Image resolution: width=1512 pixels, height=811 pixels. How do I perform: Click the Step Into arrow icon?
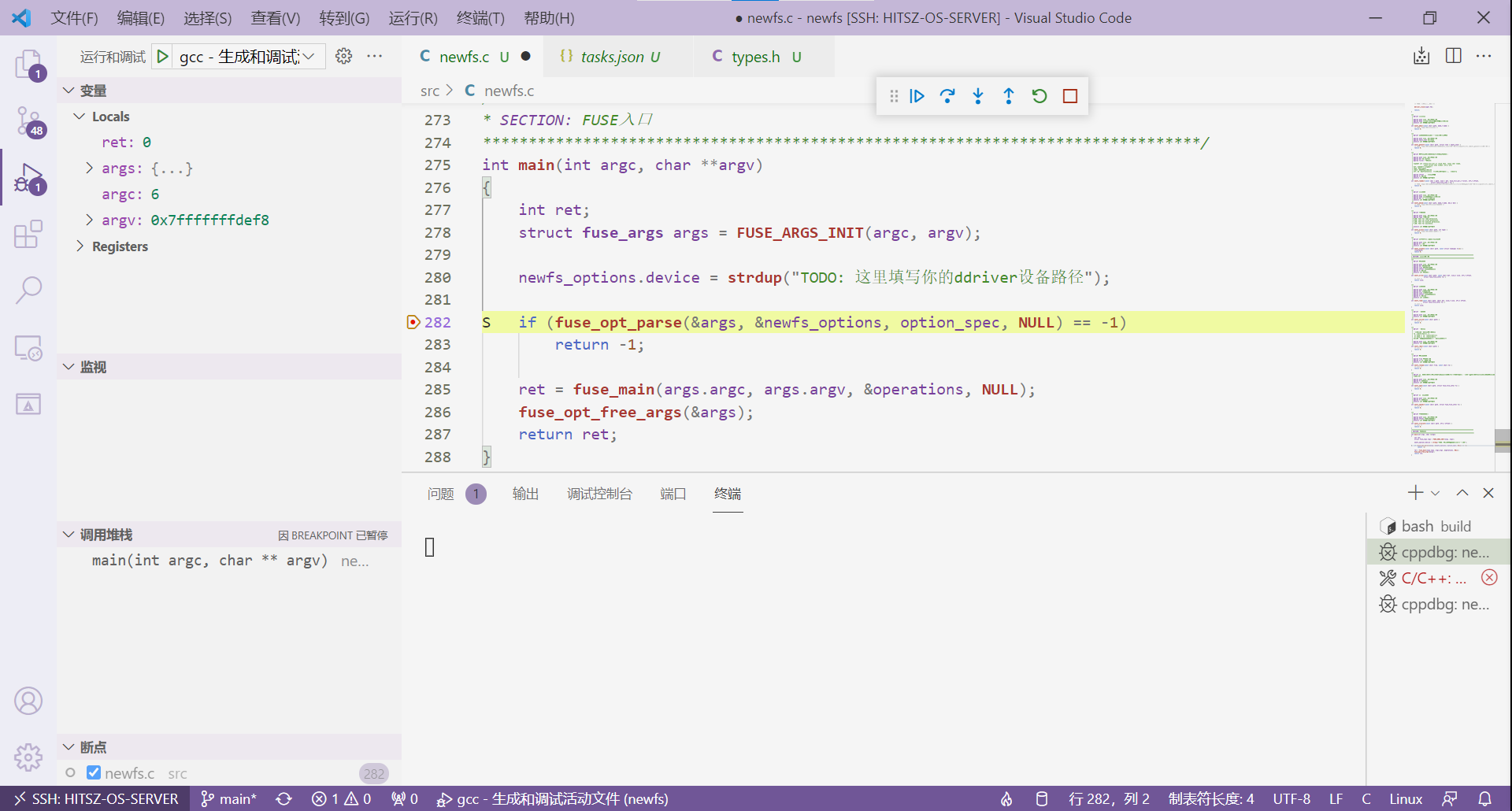coord(978,96)
